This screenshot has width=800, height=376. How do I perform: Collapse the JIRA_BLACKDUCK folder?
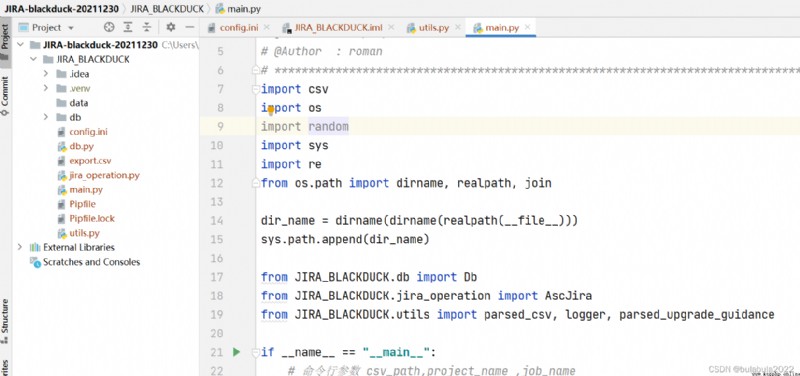34,59
